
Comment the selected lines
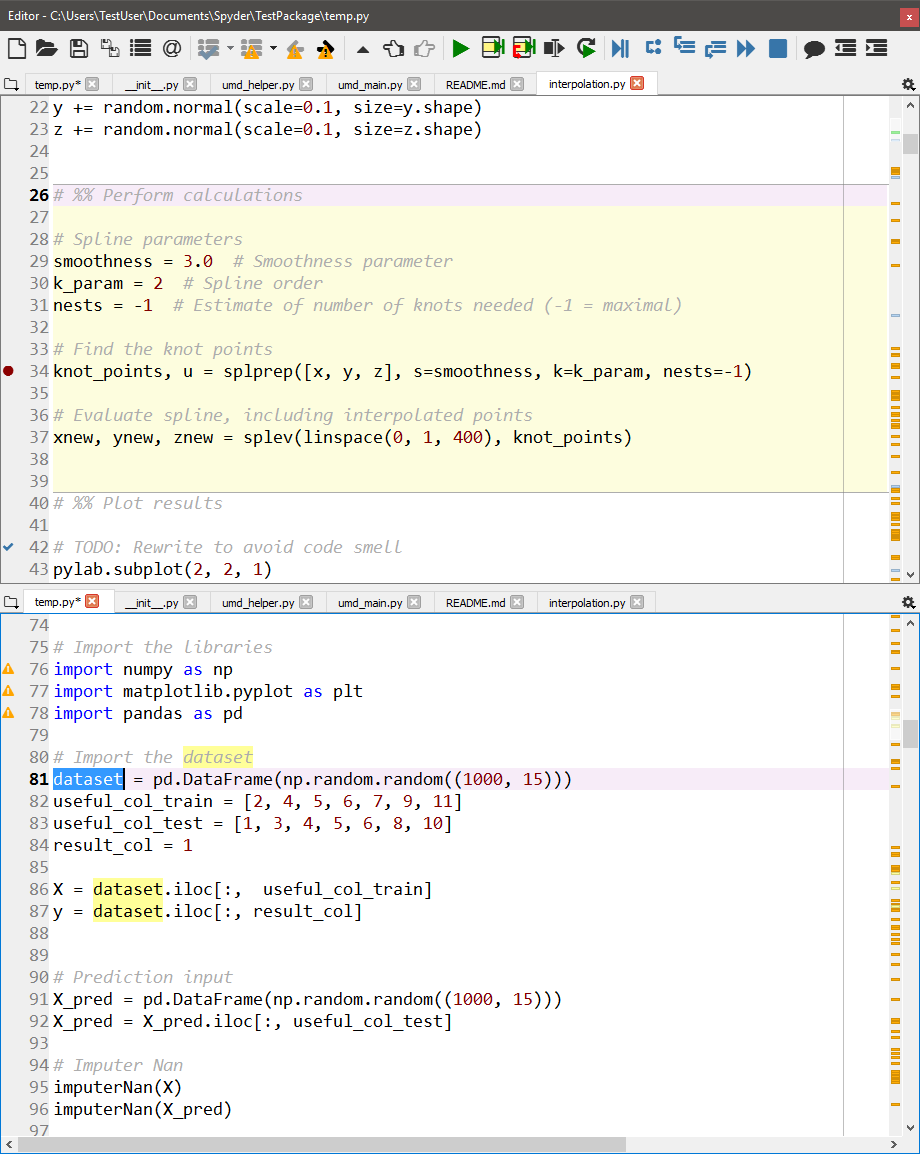[x=814, y=49]
